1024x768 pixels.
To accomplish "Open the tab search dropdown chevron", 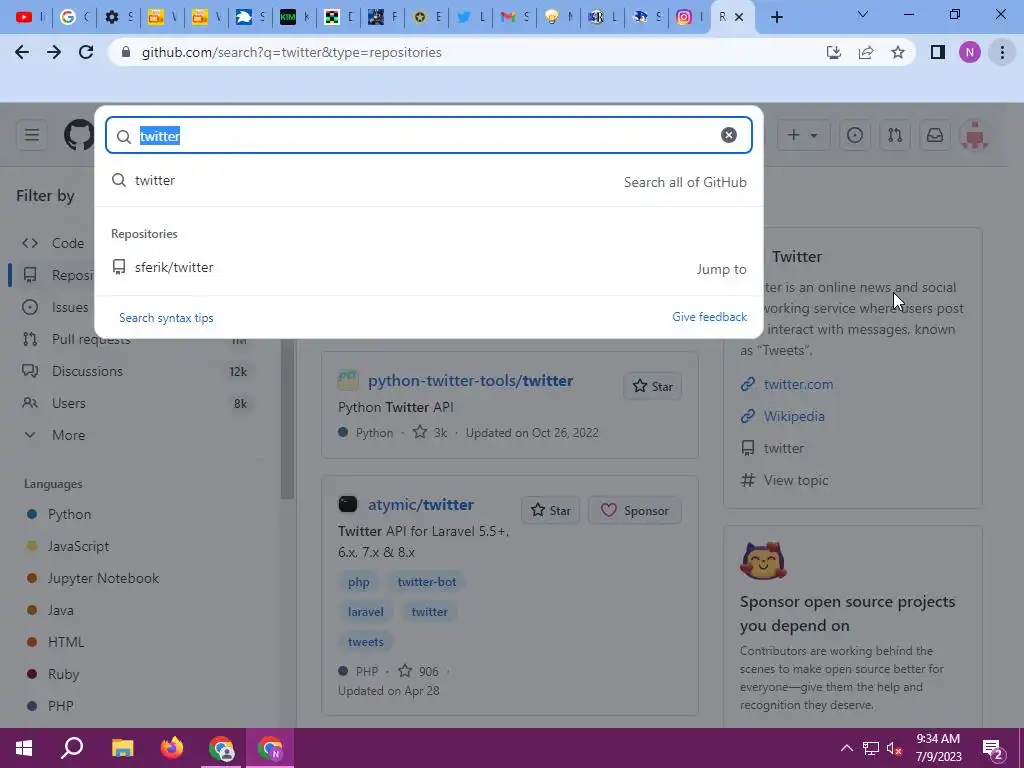I will coord(863,14).
